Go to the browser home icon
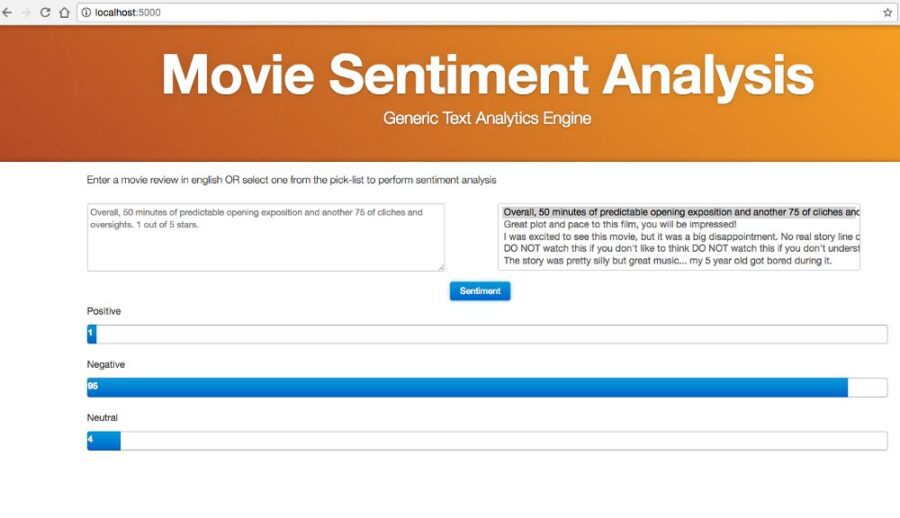 [64, 12]
